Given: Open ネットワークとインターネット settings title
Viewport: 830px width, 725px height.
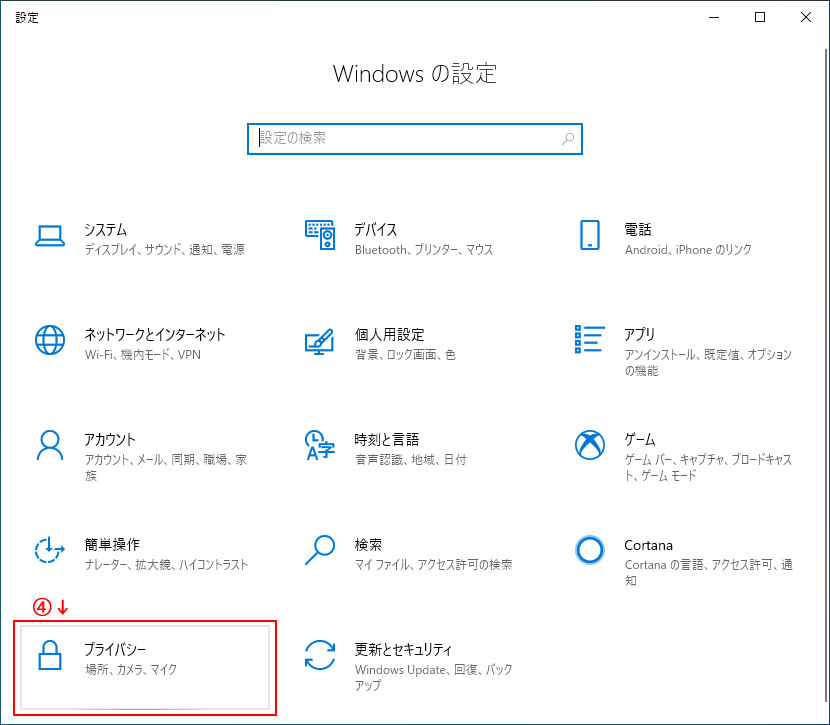Looking at the screenshot, I should coord(155,334).
